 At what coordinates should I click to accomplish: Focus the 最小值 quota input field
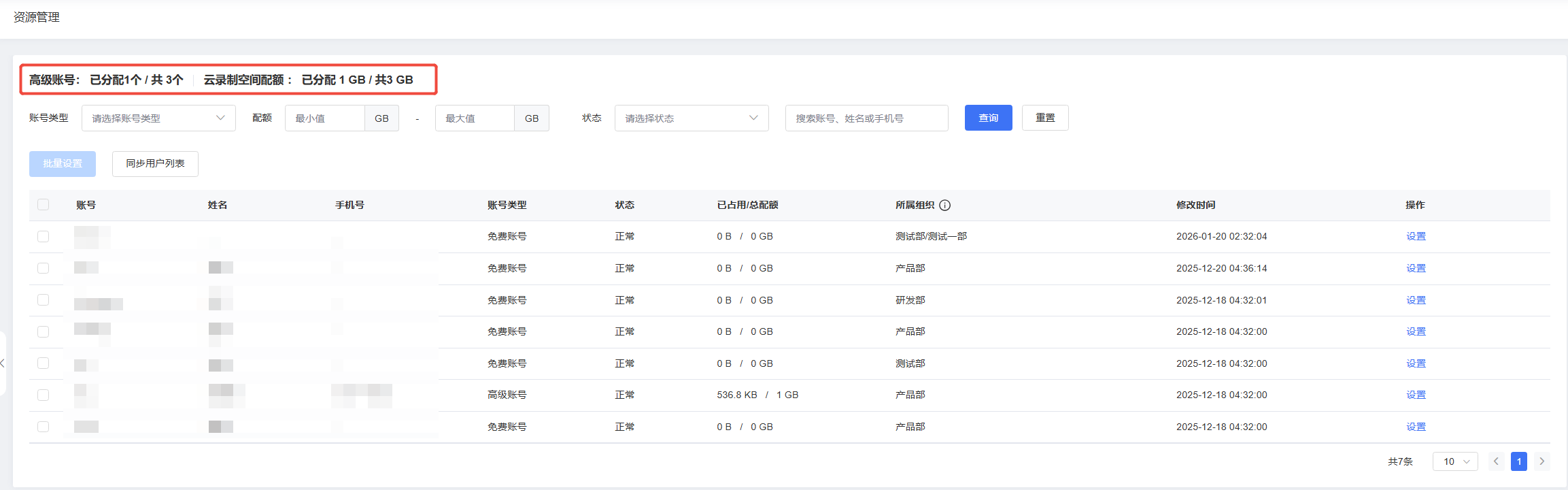pyautogui.click(x=325, y=118)
